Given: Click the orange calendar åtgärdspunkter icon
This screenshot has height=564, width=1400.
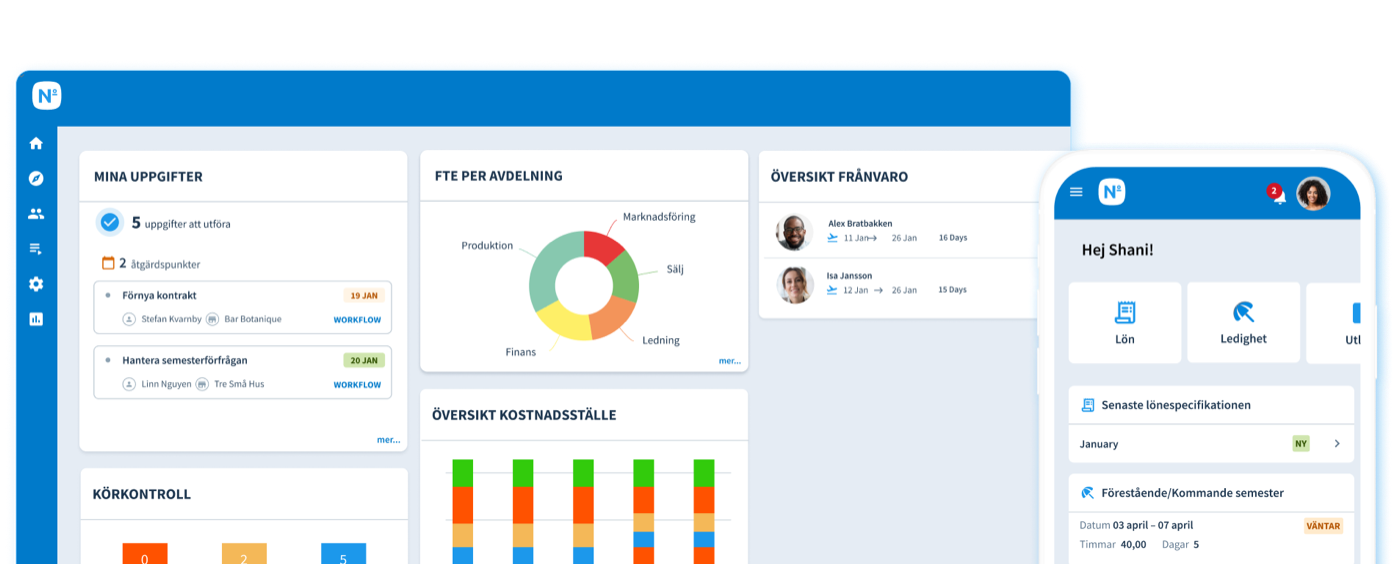Looking at the screenshot, I should tap(108, 263).
